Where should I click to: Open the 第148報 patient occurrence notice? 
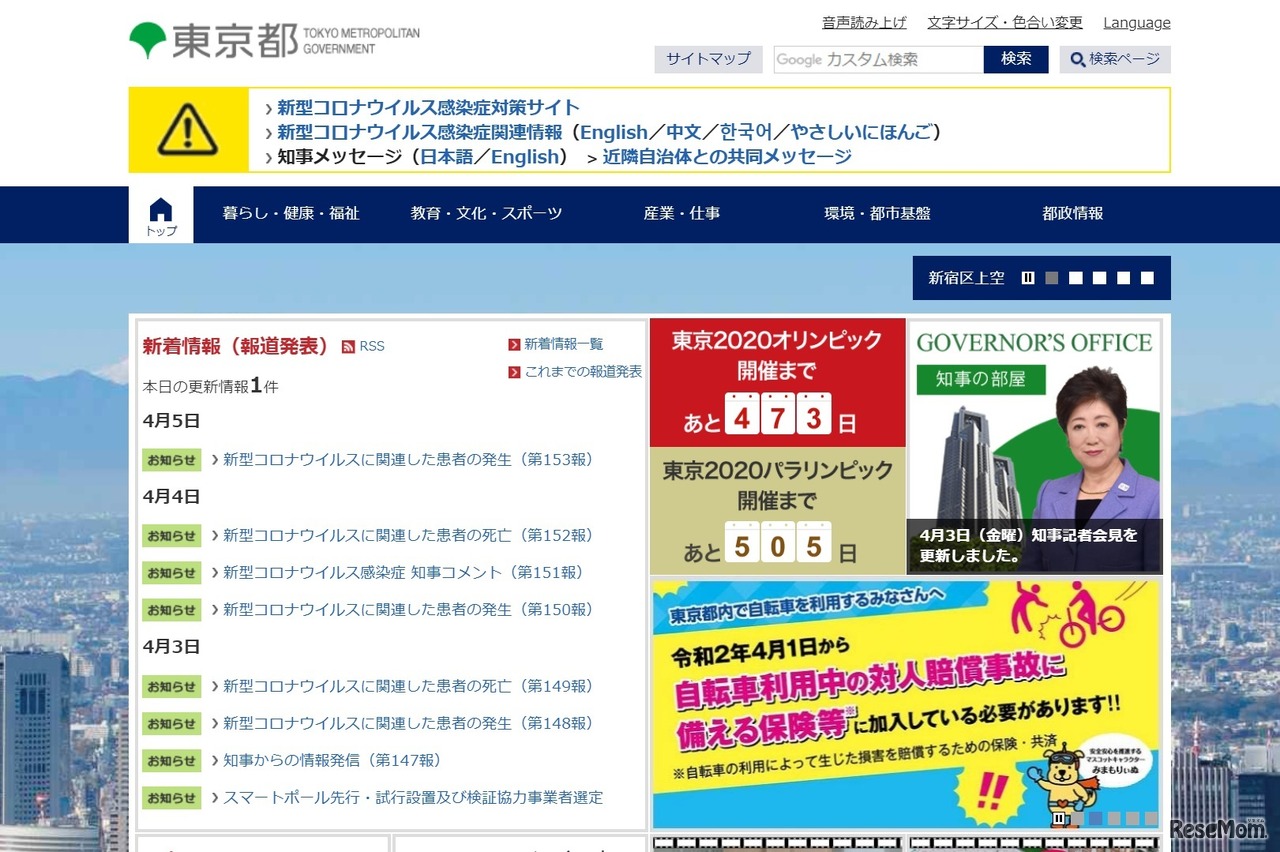(408, 723)
